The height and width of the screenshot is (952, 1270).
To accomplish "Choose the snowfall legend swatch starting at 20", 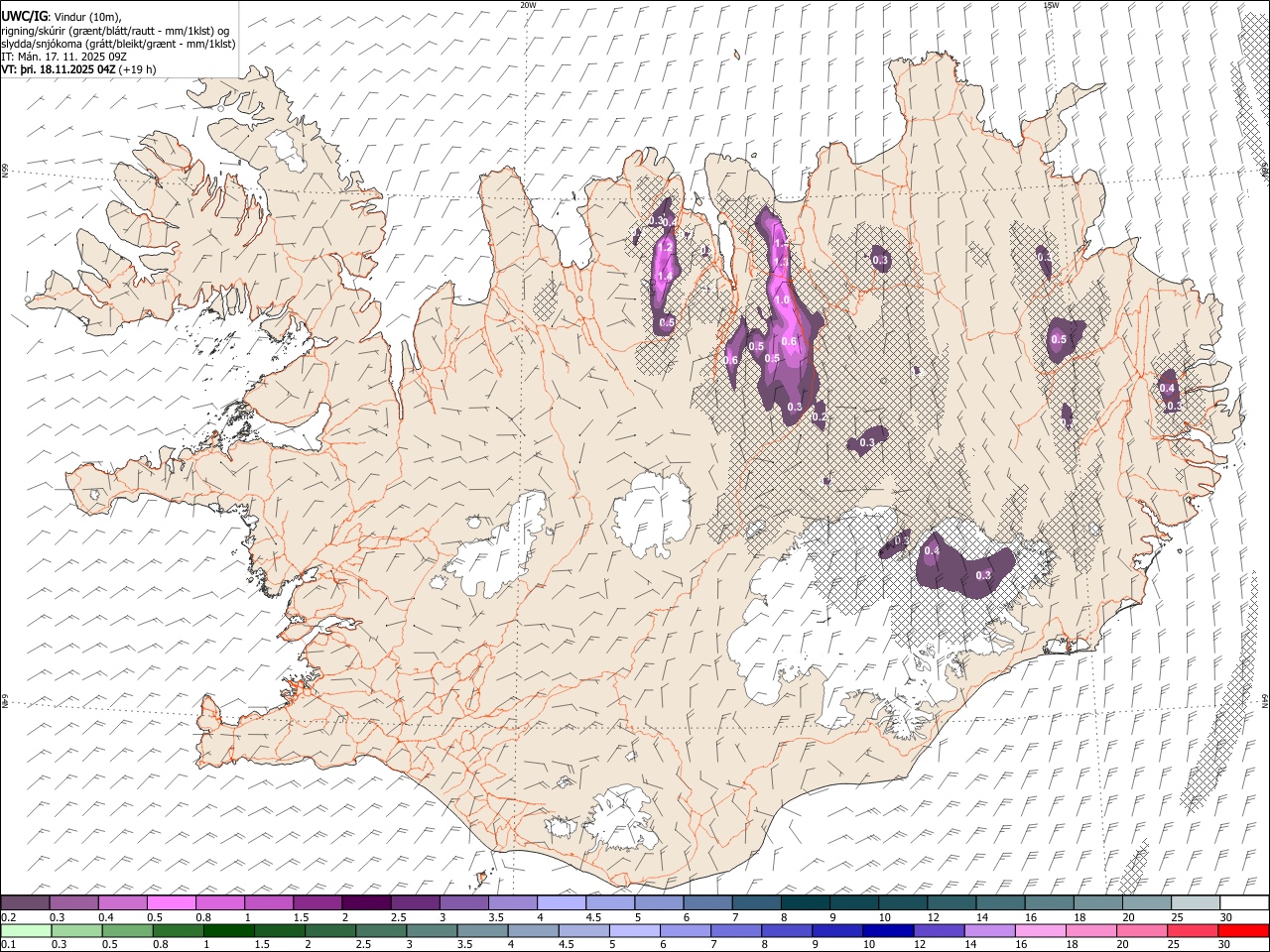I will point(1145,902).
